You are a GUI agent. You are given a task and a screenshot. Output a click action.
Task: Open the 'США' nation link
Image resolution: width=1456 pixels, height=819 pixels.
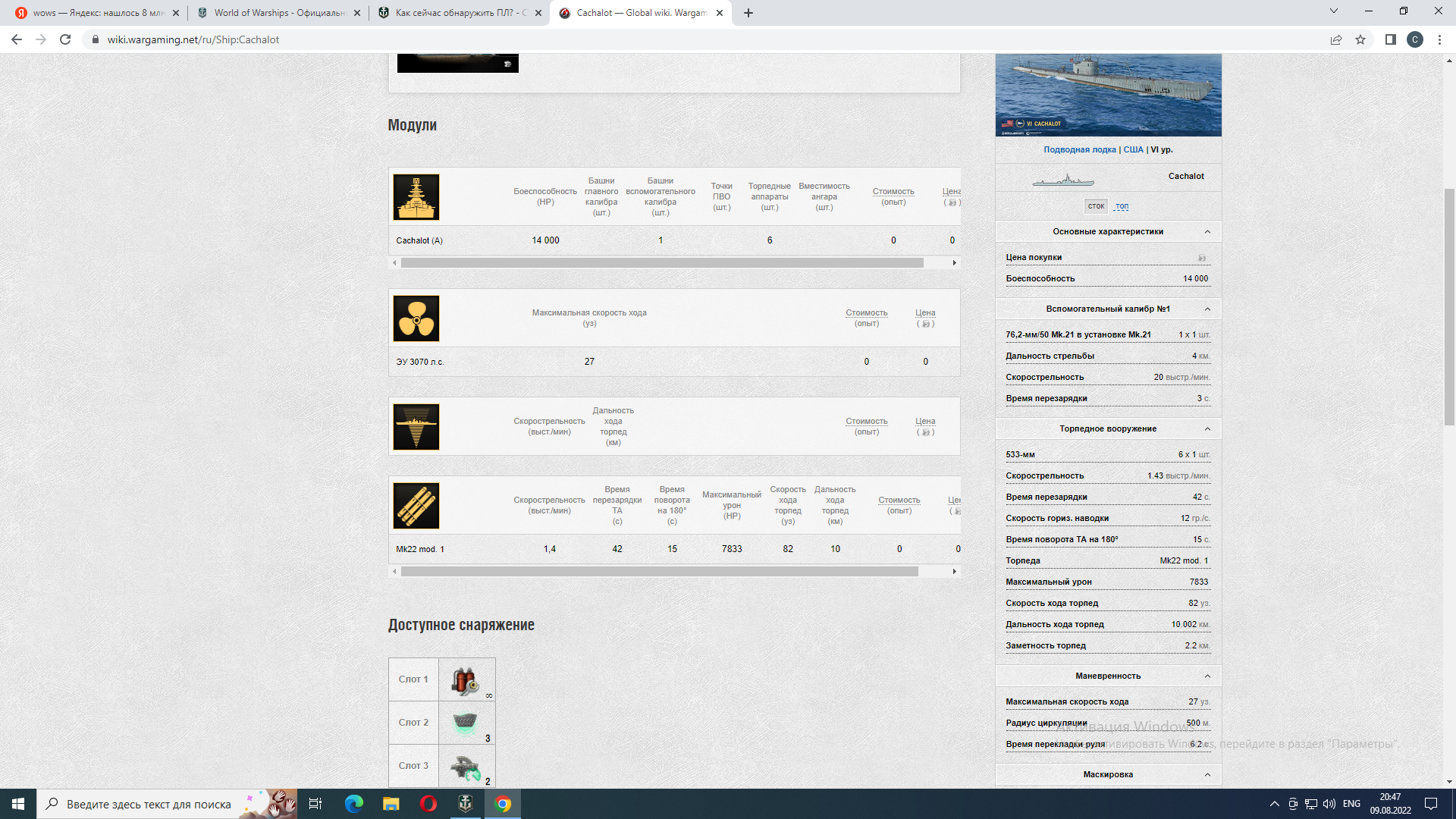(1133, 150)
